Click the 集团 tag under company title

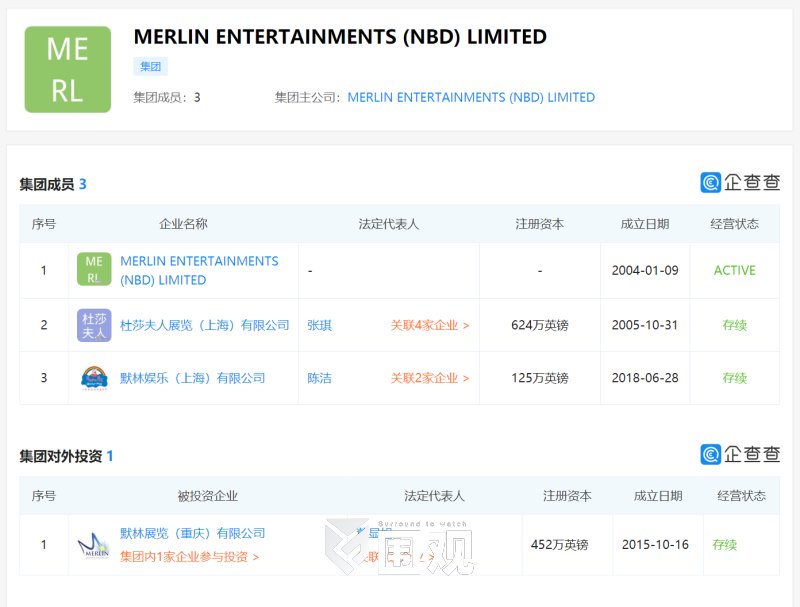tap(150, 67)
